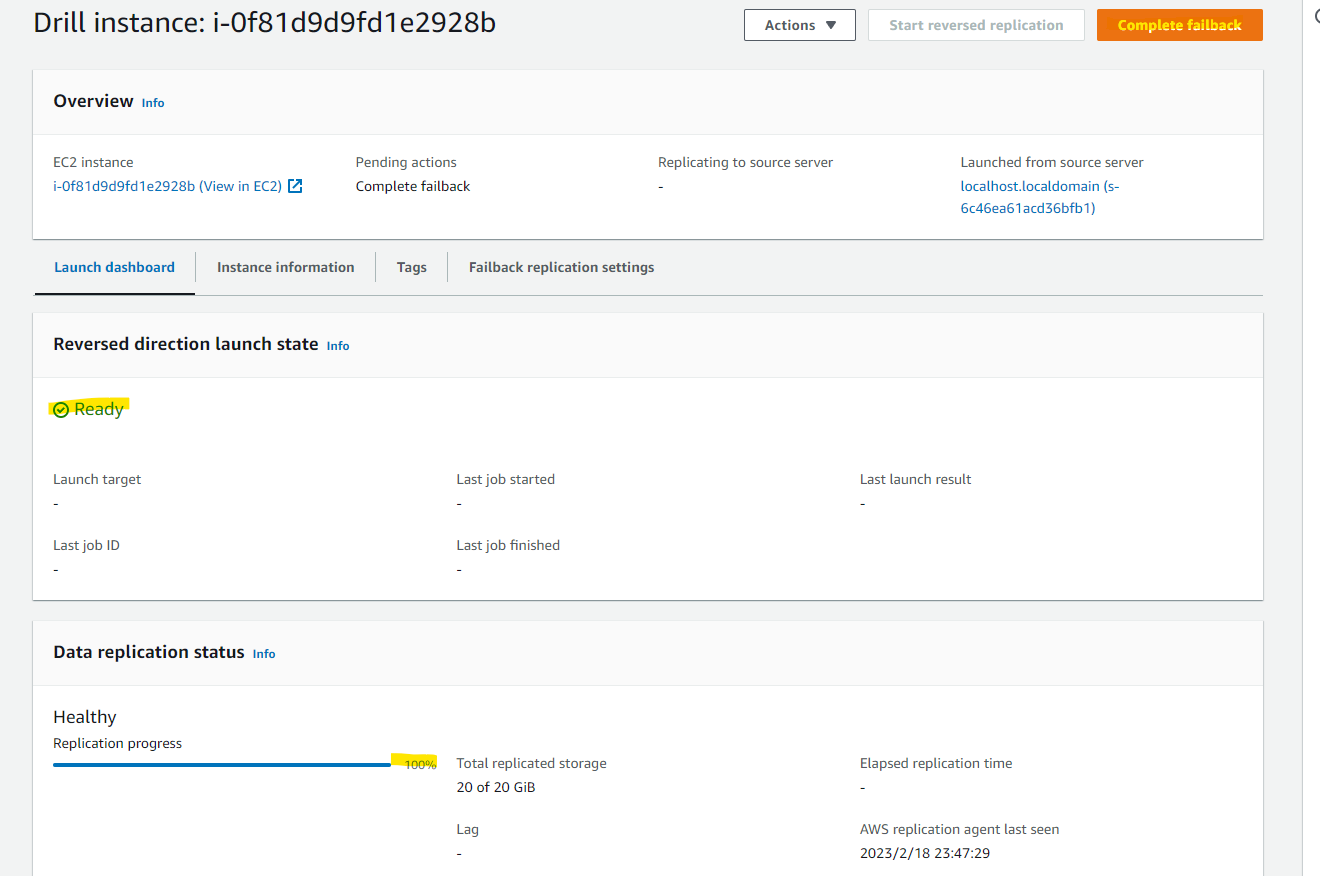Screen dimensions: 1320x876
Task: Open the external link icon beside View in EC2
Action: click(x=295, y=186)
